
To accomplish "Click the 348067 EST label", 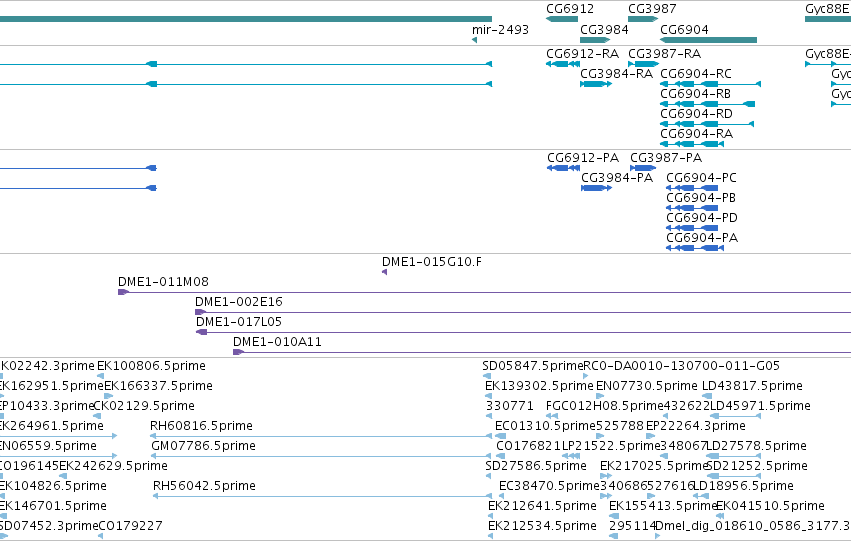I will (x=684, y=447).
